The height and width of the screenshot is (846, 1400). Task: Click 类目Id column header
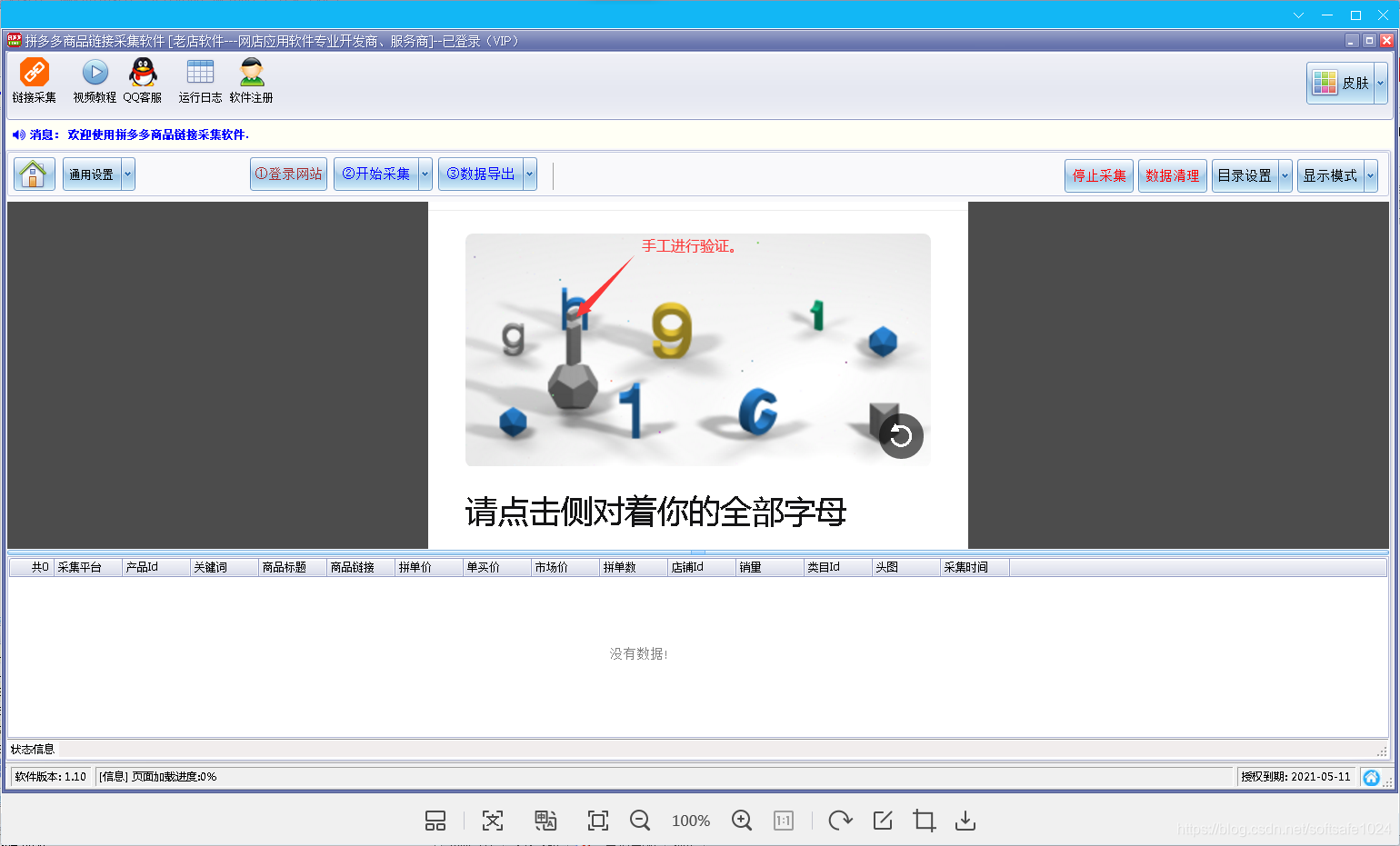tap(838, 567)
